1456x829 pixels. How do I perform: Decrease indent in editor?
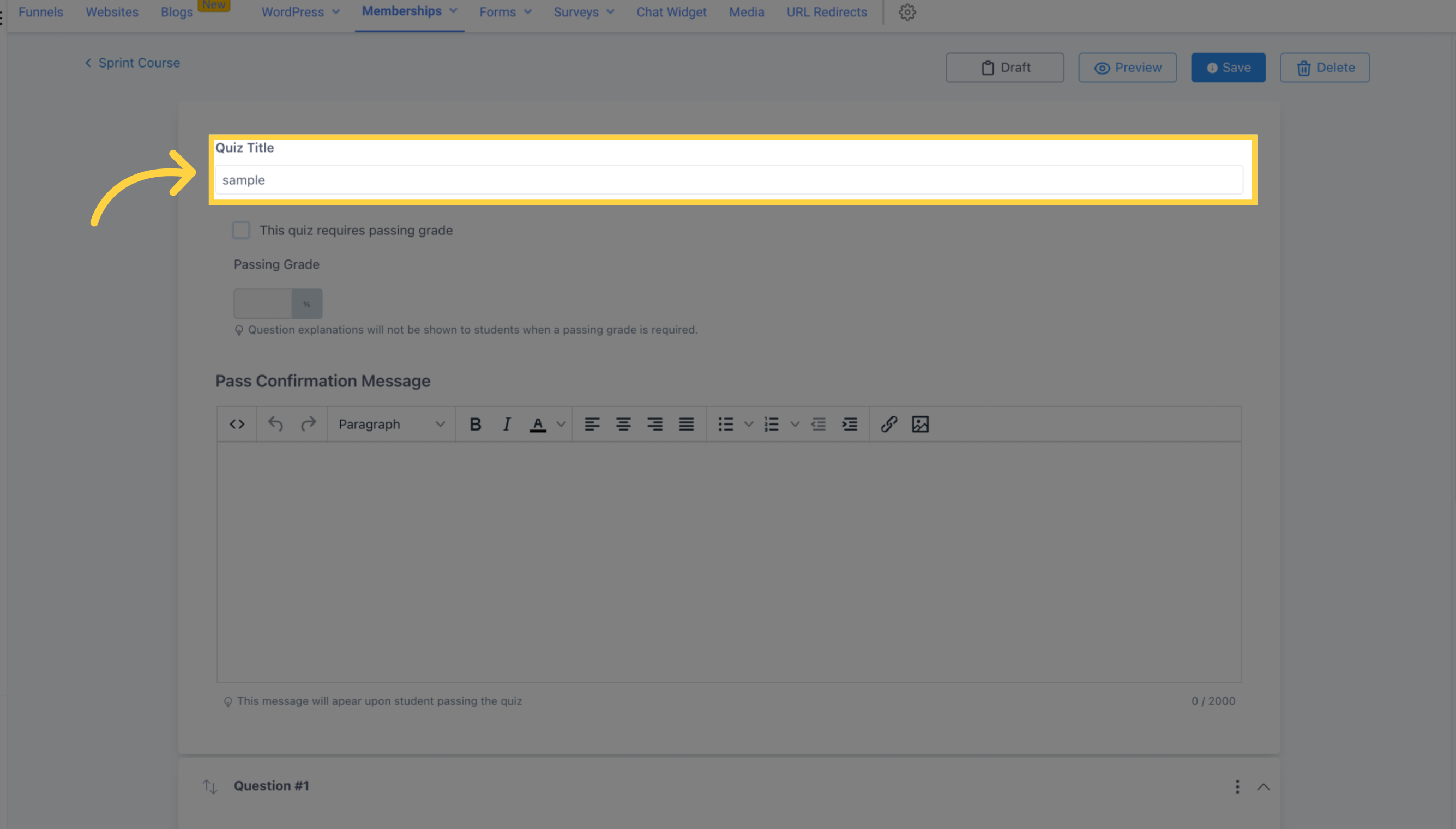click(819, 424)
